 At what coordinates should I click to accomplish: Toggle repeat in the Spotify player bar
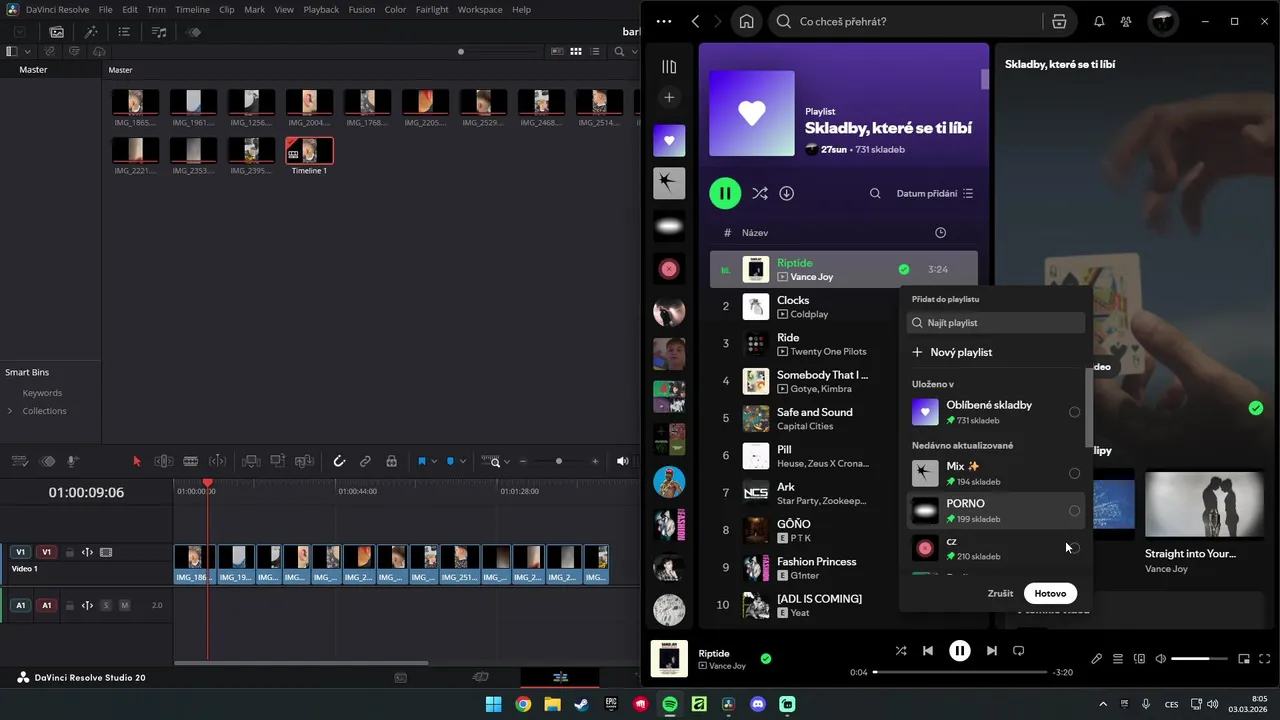pyautogui.click(x=1018, y=651)
